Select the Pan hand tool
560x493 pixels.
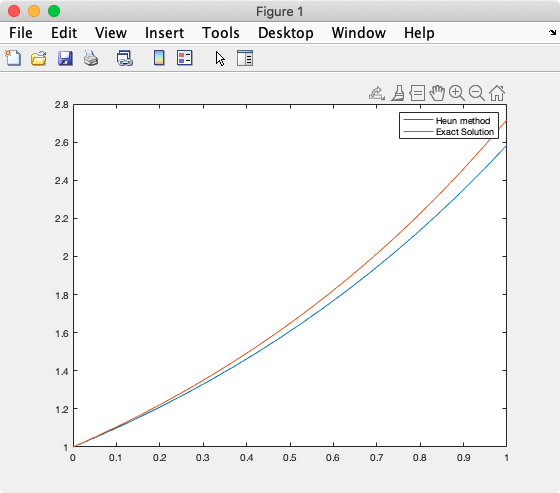(437, 93)
